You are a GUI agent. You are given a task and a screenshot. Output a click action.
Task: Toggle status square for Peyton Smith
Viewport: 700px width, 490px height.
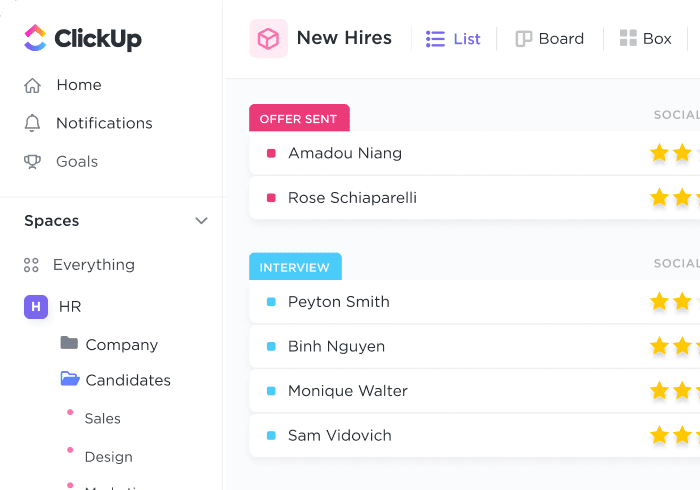pos(271,302)
